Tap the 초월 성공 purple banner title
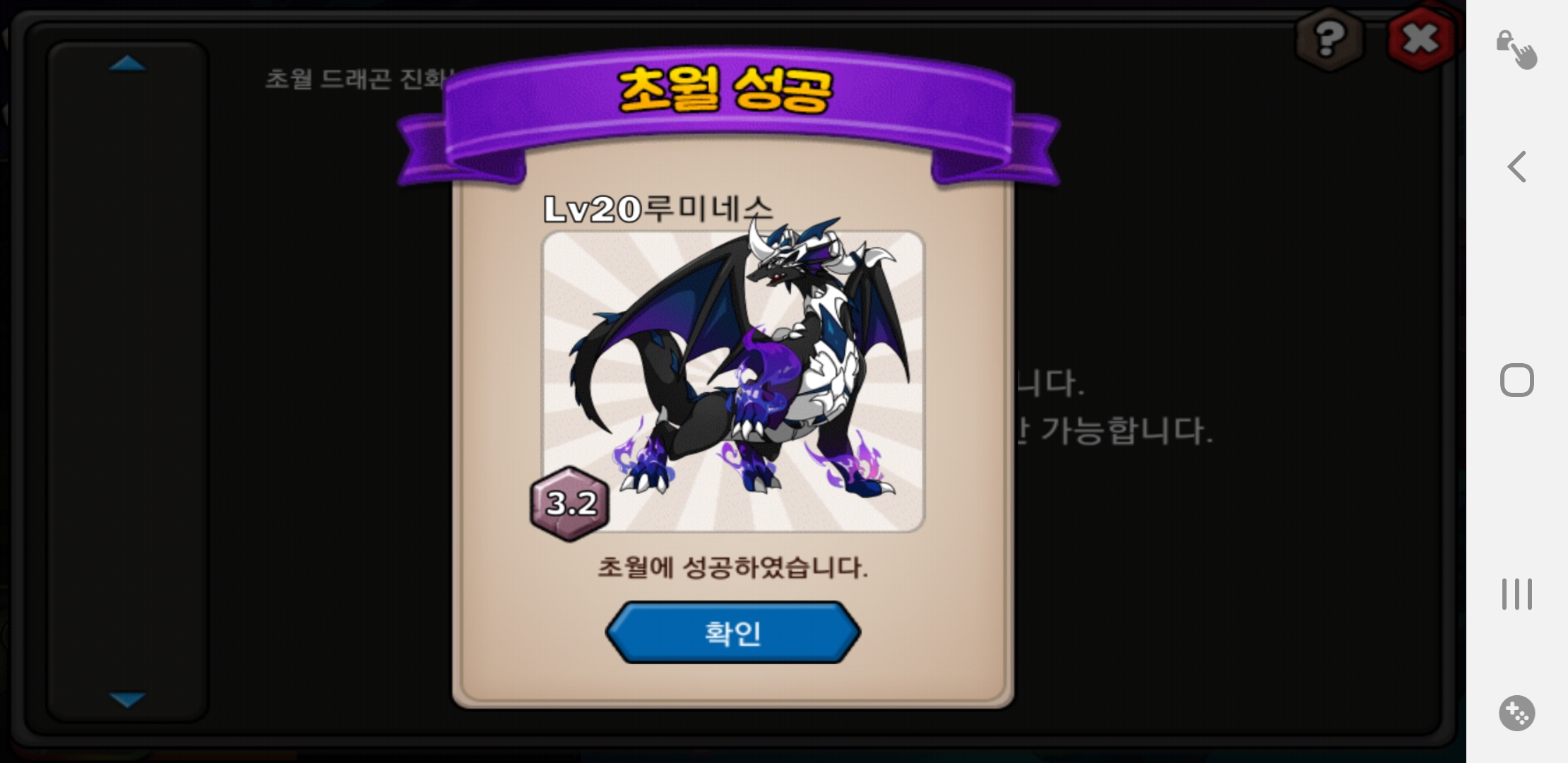The image size is (1568, 763). click(725, 90)
